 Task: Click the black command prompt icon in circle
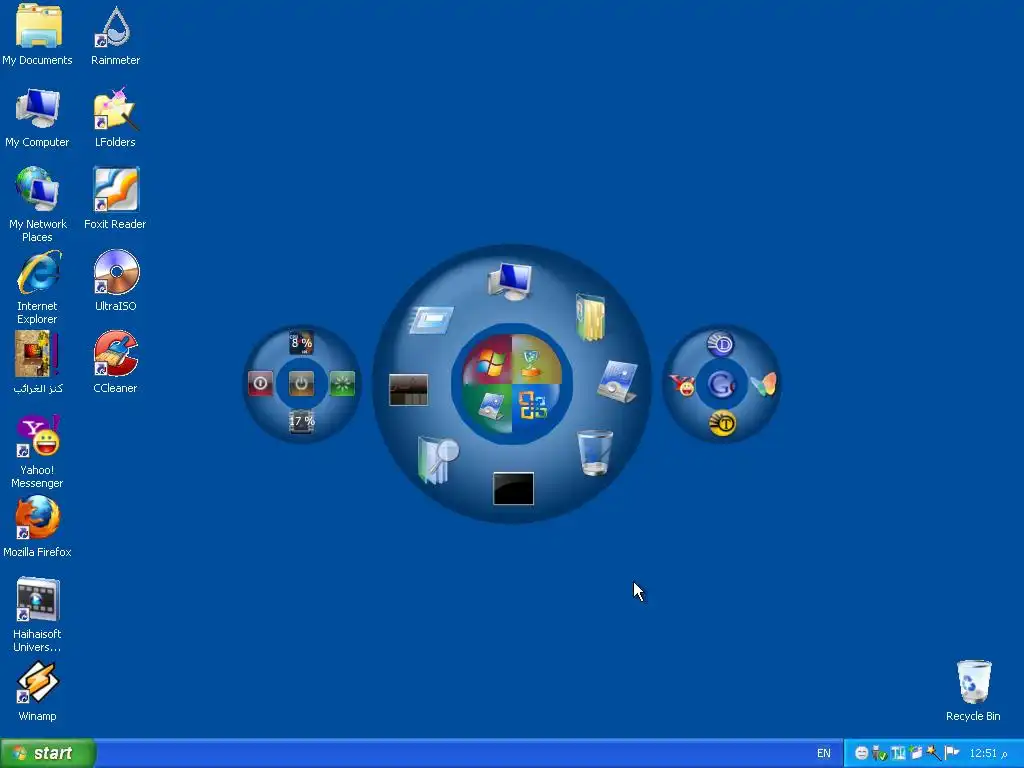(x=513, y=488)
